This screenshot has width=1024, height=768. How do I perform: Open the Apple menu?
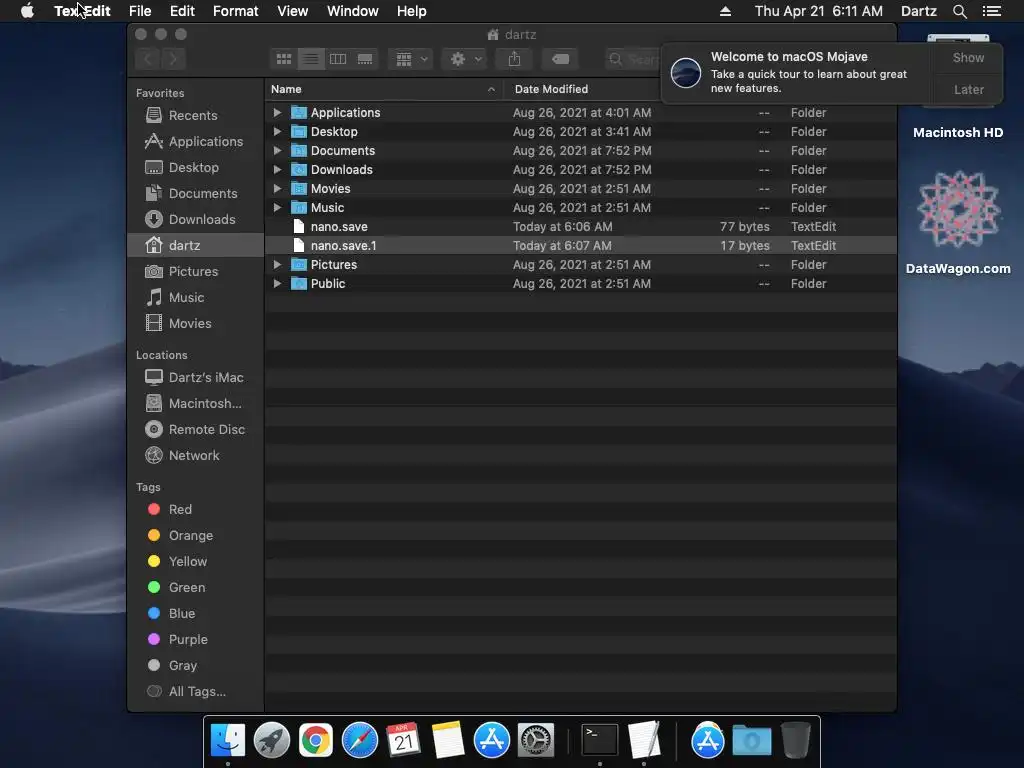click(x=27, y=11)
